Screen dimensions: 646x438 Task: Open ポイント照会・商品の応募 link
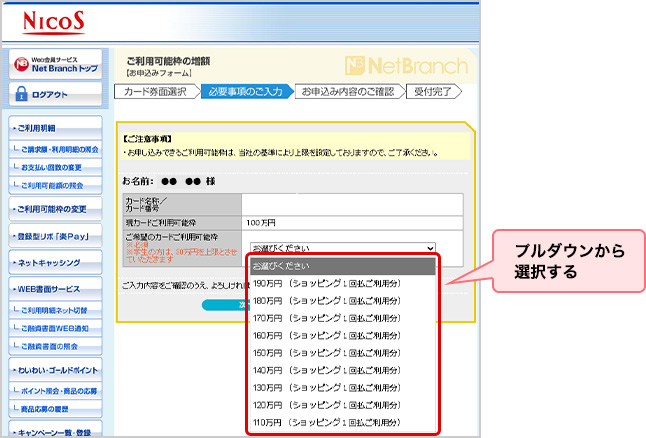point(56,391)
